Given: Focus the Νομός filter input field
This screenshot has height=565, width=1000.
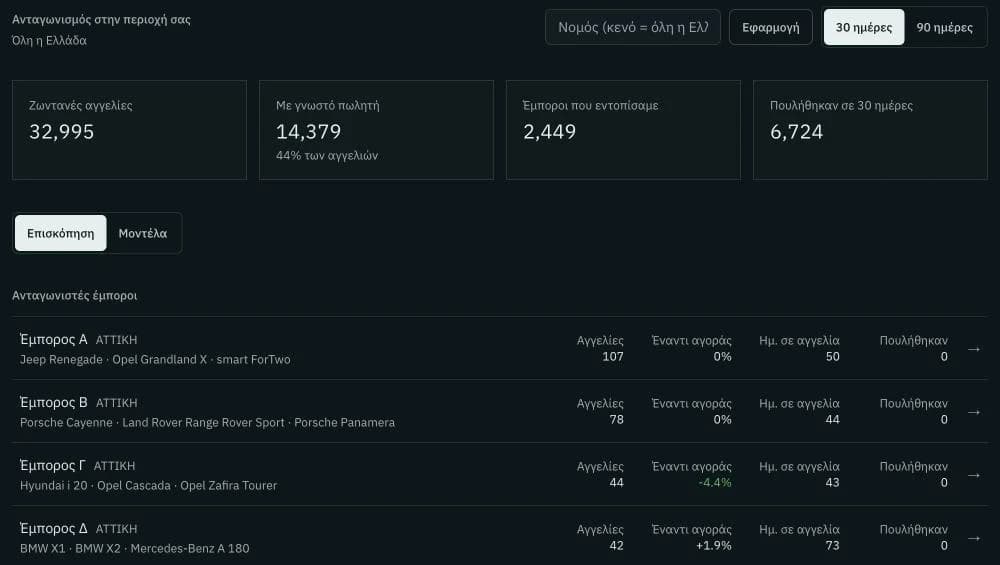Looking at the screenshot, I should tap(633, 27).
